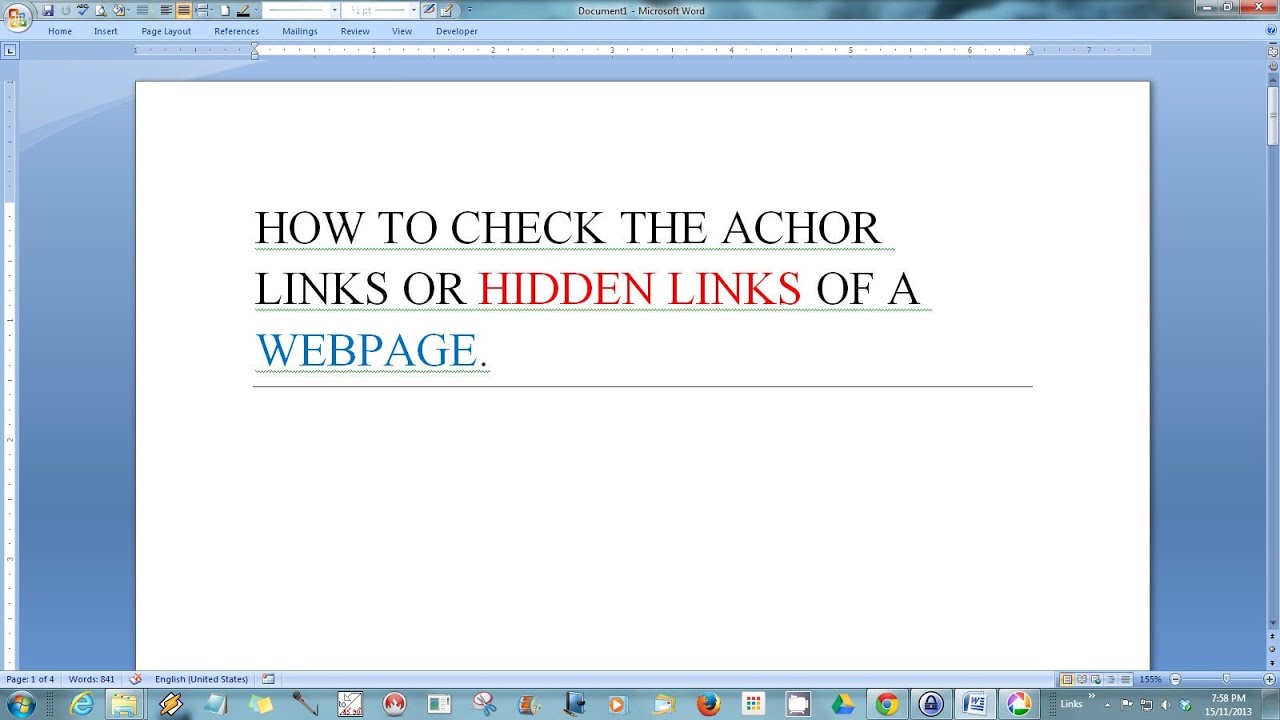Open Google Drive from the taskbar

click(842, 704)
